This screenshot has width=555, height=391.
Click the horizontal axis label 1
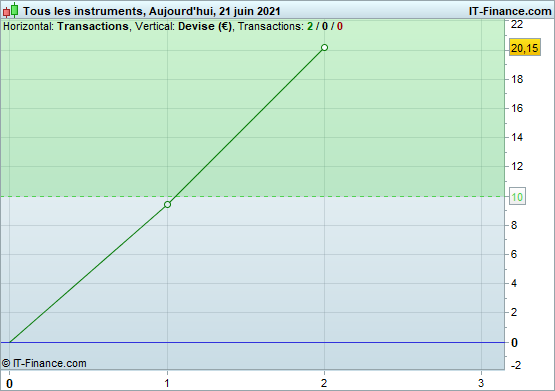(x=167, y=383)
